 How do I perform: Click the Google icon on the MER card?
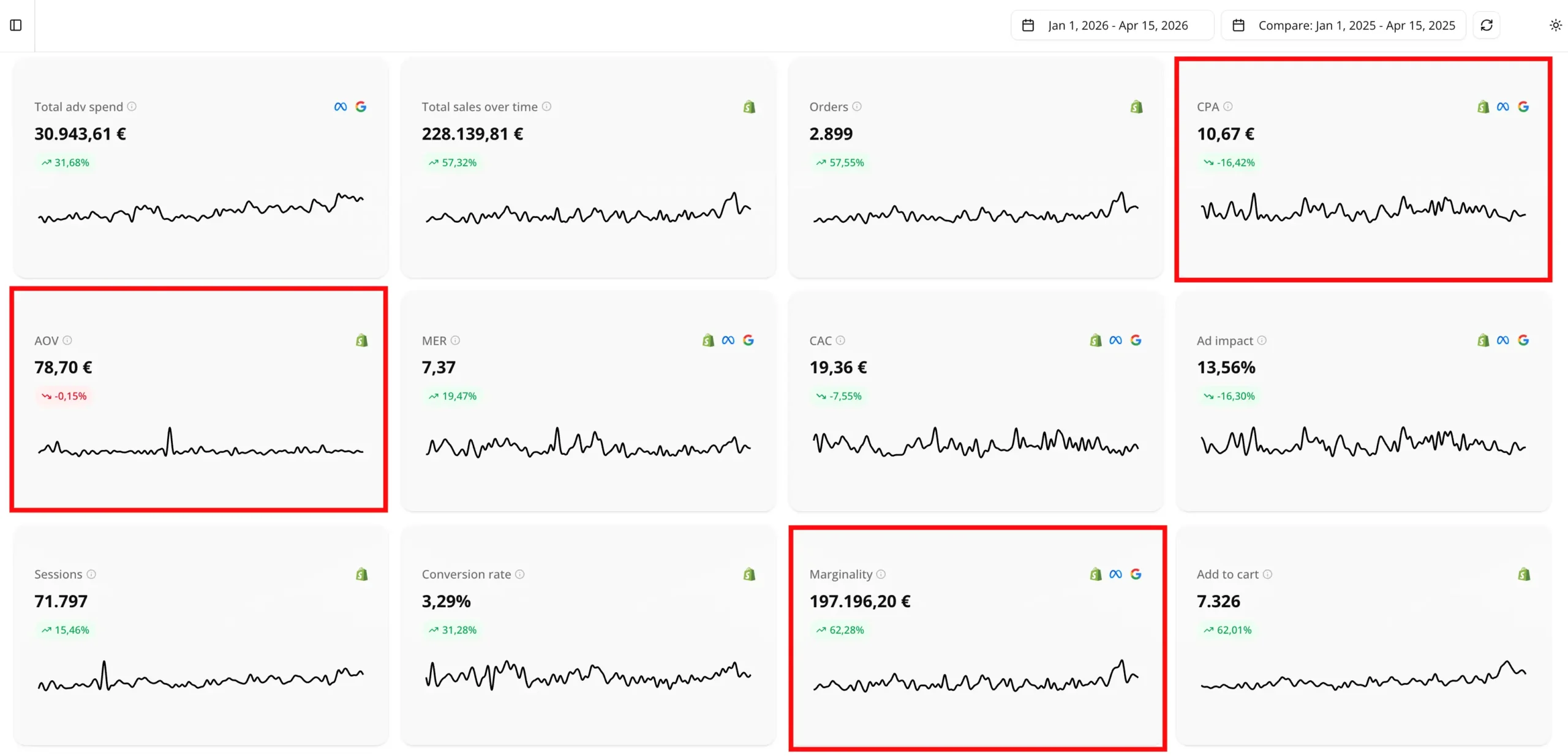pos(748,340)
